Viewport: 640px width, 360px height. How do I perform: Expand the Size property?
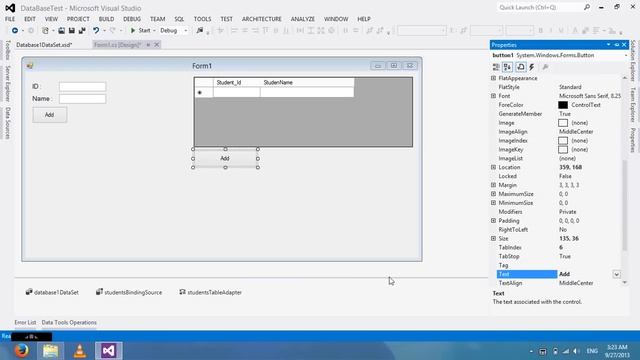coord(493,238)
